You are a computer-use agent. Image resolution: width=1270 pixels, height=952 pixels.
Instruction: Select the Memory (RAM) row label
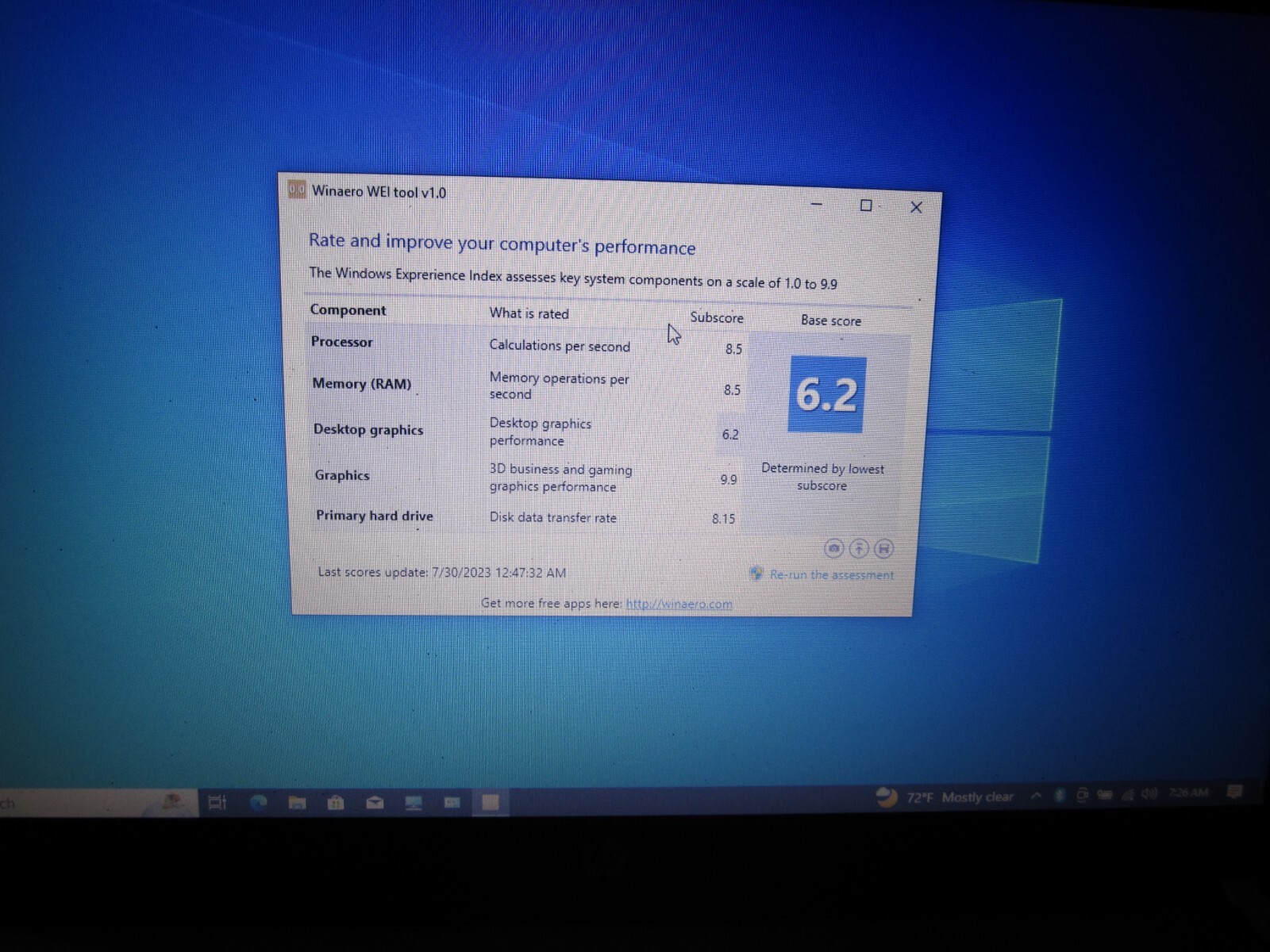pyautogui.click(x=362, y=383)
